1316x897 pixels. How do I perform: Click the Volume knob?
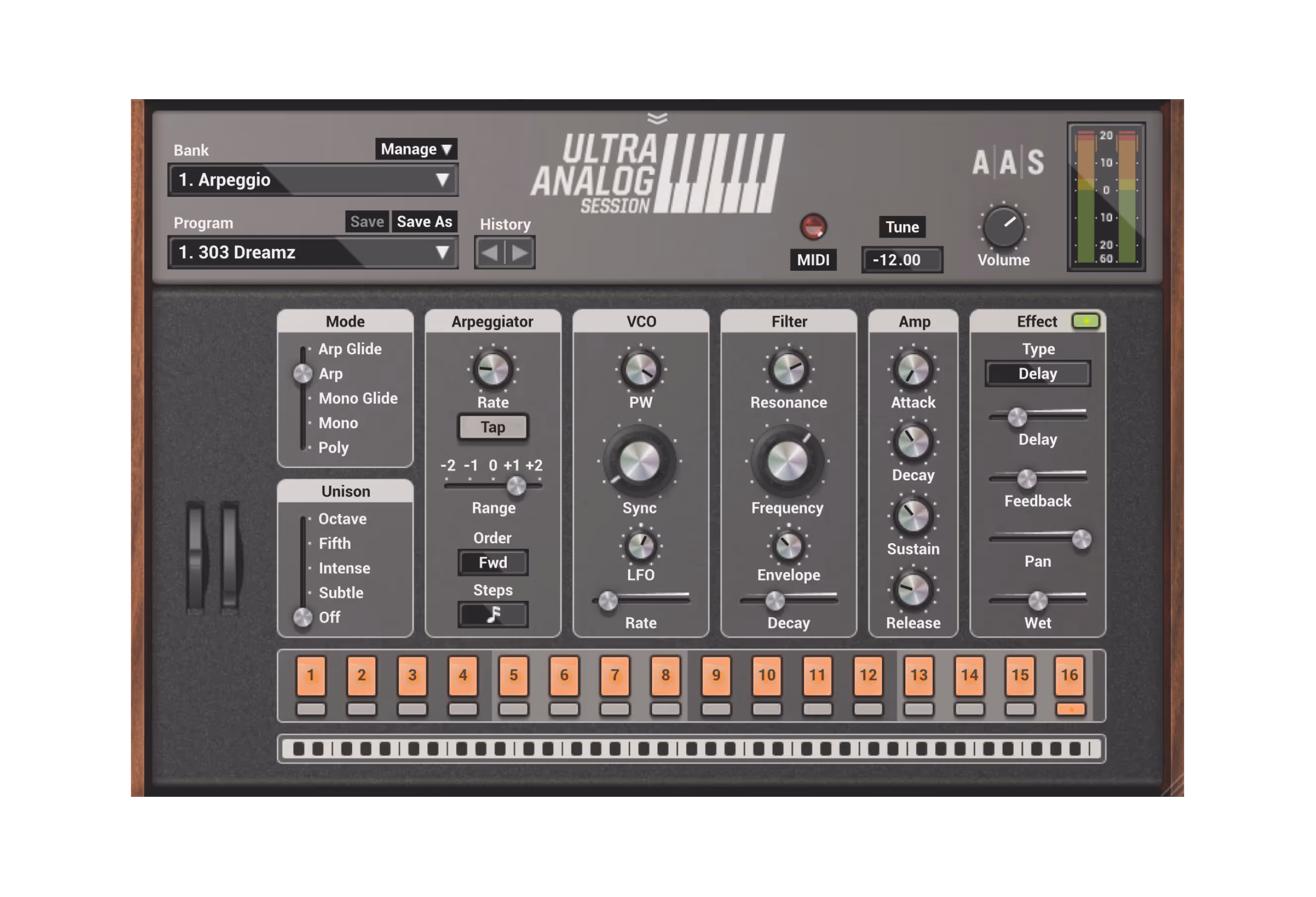[x=1004, y=227]
